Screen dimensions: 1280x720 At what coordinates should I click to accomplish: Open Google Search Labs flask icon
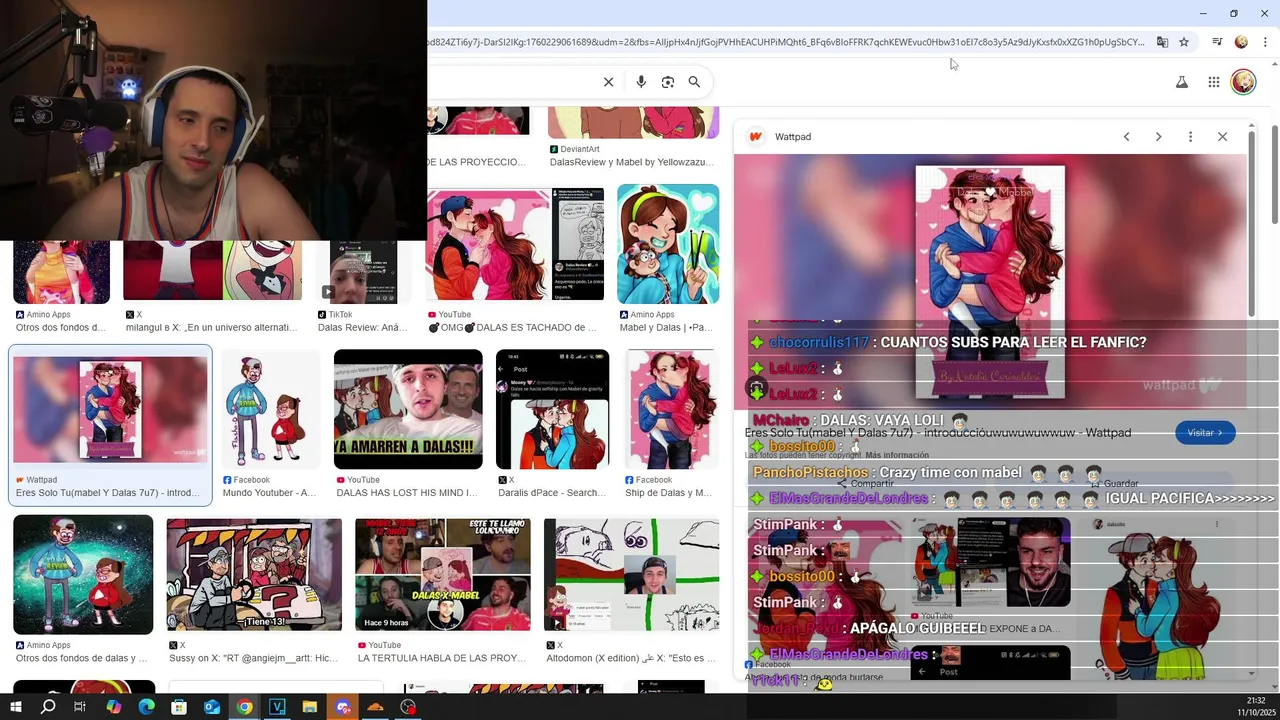pos(1182,82)
